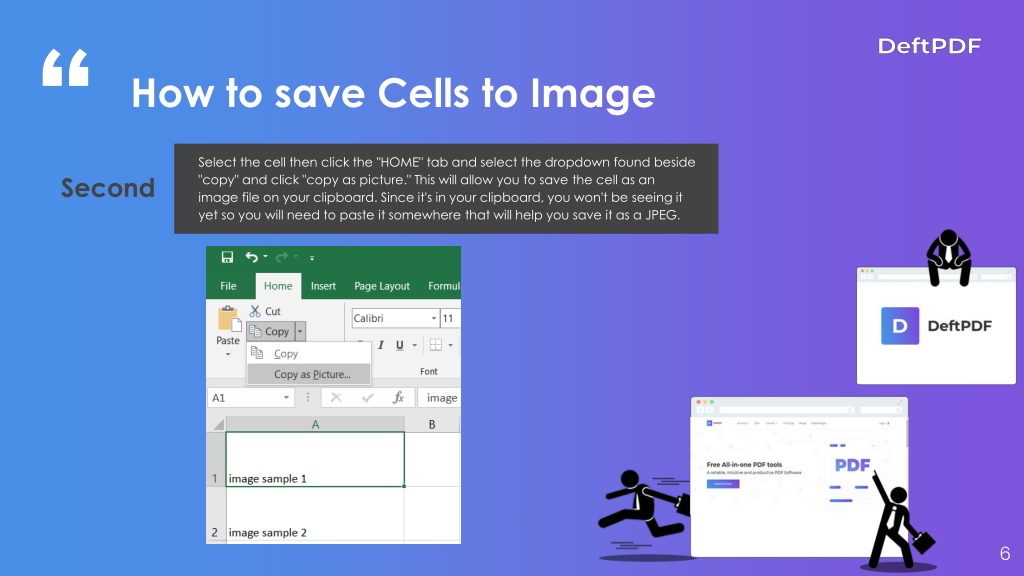Image resolution: width=1024 pixels, height=576 pixels.
Task: Click the Borders icon
Action: coord(436,345)
